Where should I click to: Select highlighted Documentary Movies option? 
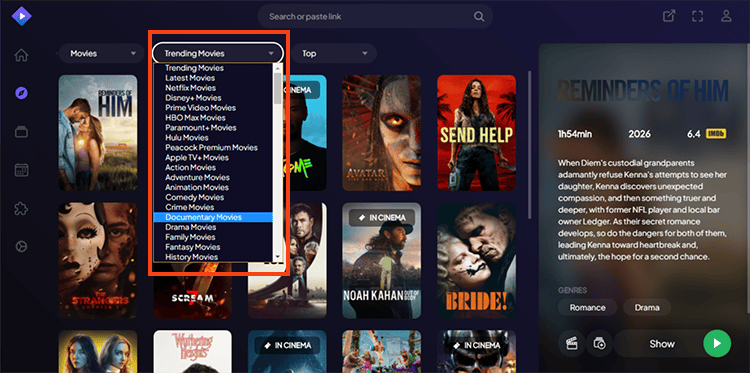point(213,217)
